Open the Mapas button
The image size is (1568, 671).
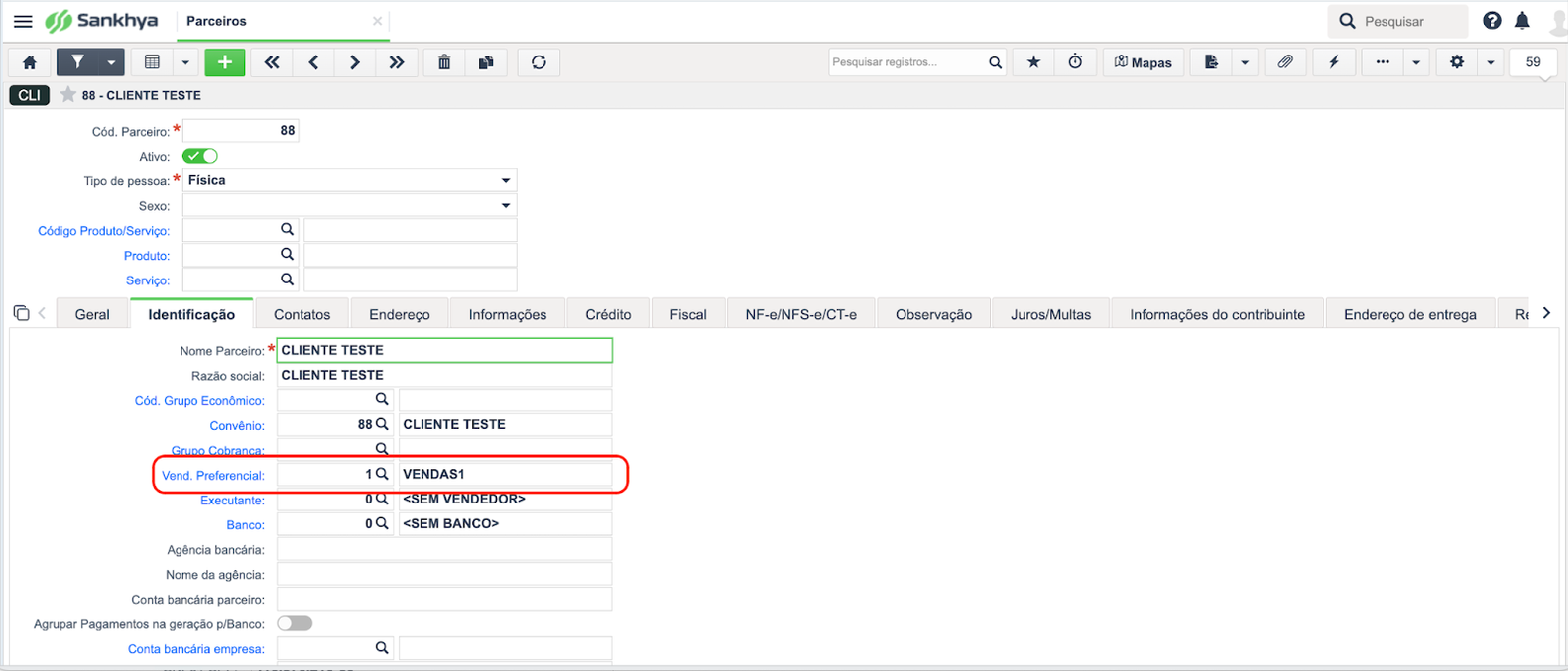point(1144,62)
